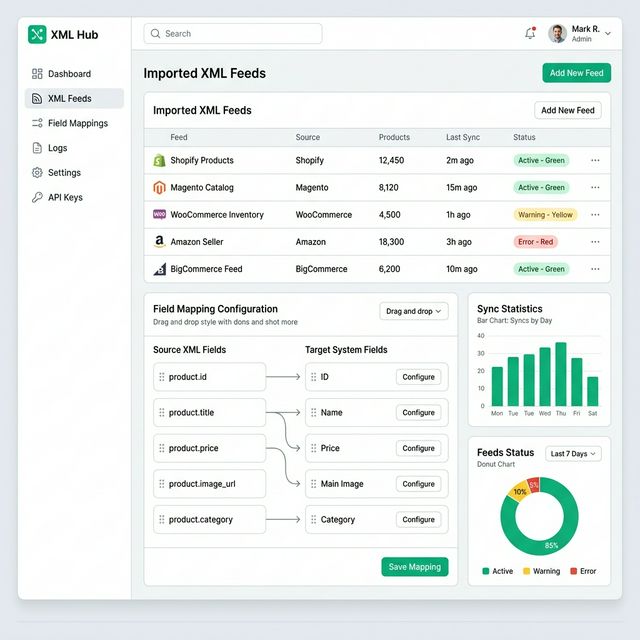Click the notification bell icon
The width and height of the screenshot is (640, 640).
click(x=530, y=34)
